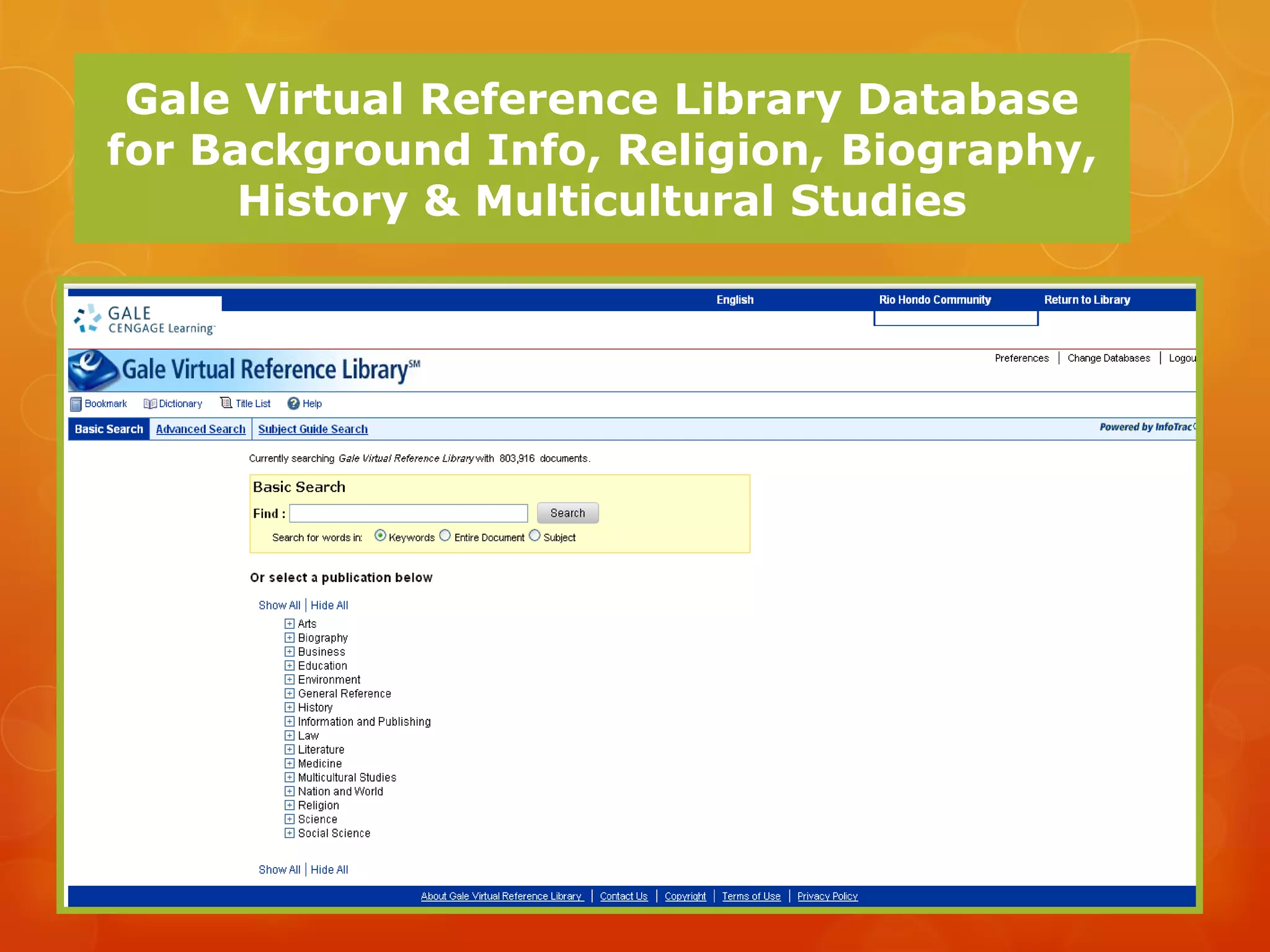Expand the Nation and World category

[x=290, y=791]
